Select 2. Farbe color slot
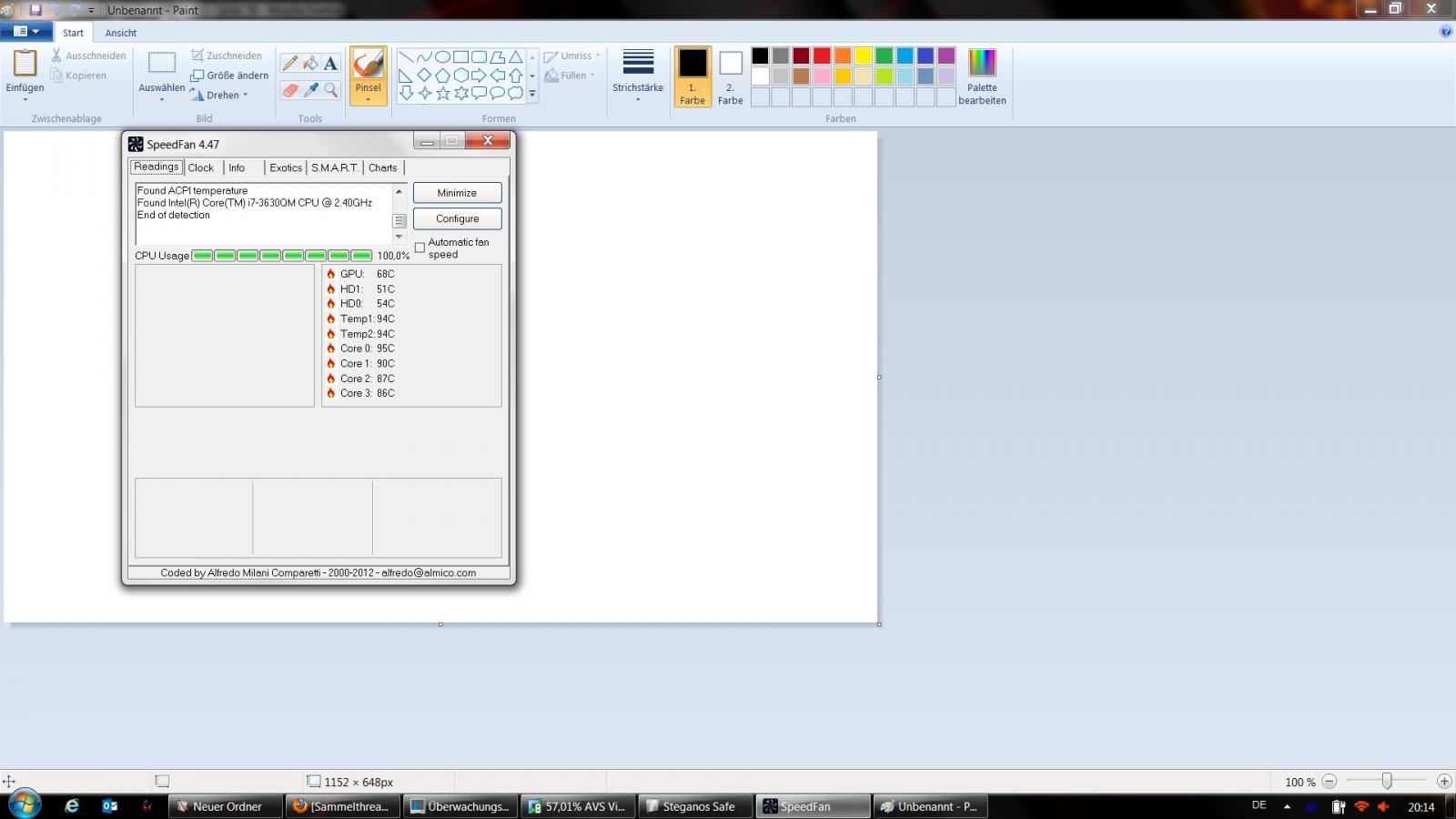 click(730, 76)
